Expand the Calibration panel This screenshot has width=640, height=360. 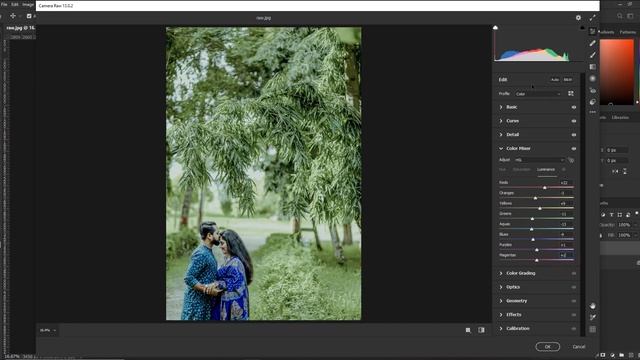click(501, 329)
